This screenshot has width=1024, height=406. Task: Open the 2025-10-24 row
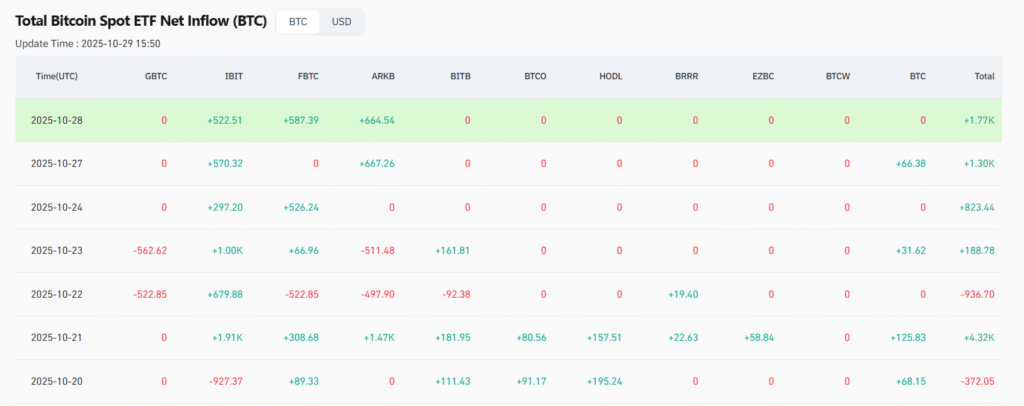tap(57, 207)
